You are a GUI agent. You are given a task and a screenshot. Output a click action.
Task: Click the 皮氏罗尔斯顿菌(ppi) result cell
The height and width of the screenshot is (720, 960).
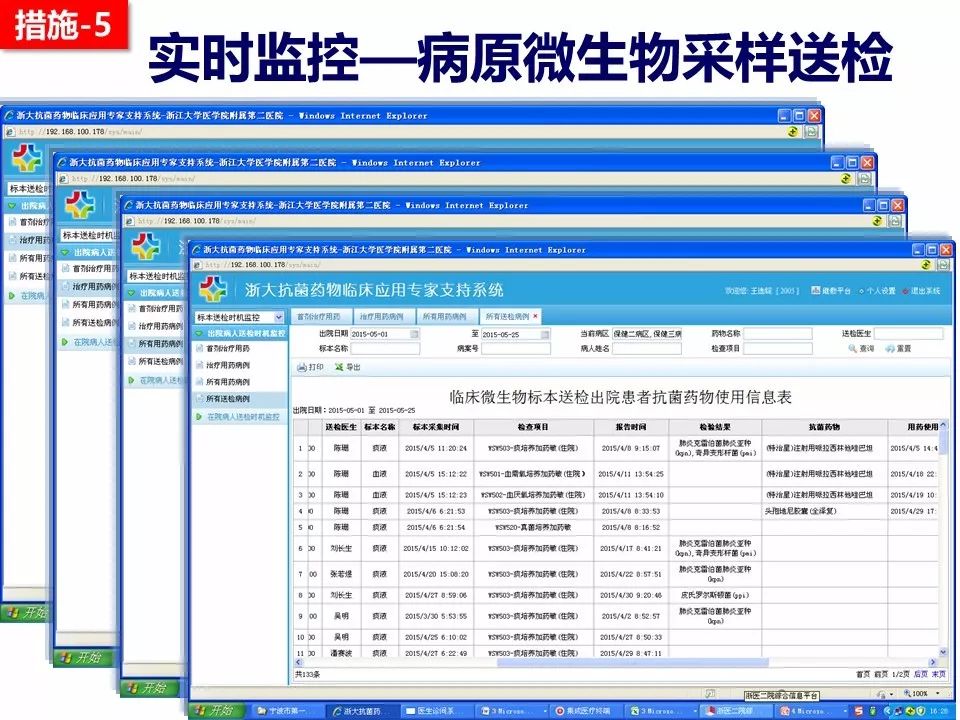pyautogui.click(x=714, y=595)
